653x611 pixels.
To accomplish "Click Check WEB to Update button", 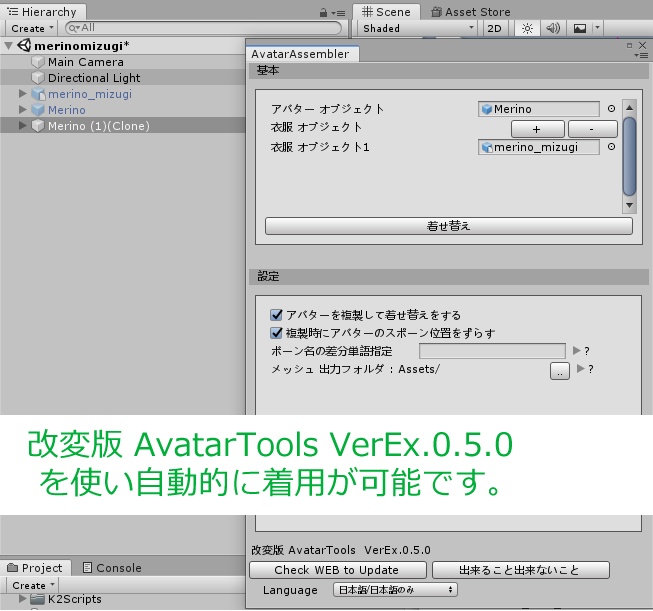I will pyautogui.click(x=338, y=570).
